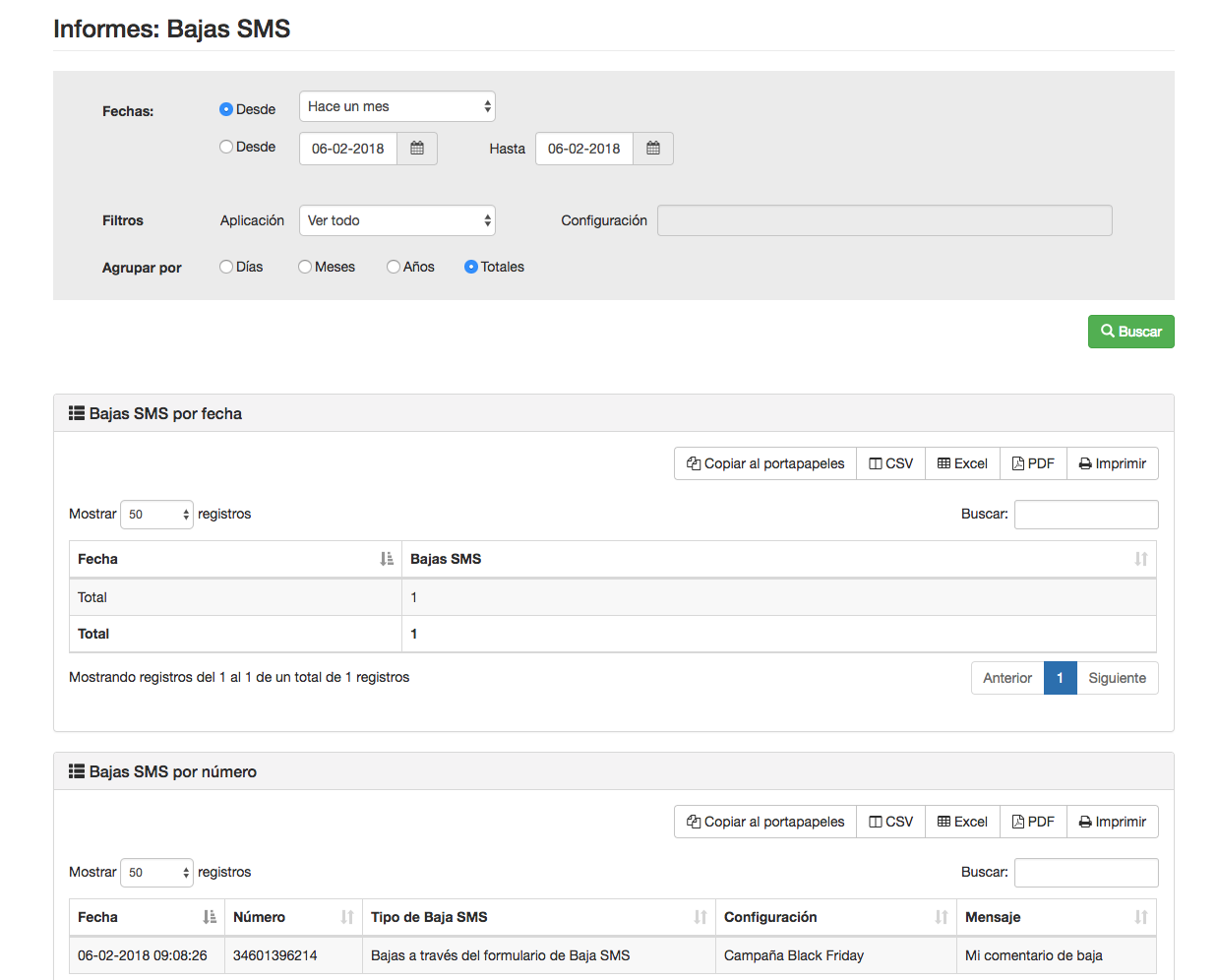Image resolution: width=1218 pixels, height=980 pixels.
Task: Sort the first table by Bajas SMS column
Action: point(777,559)
